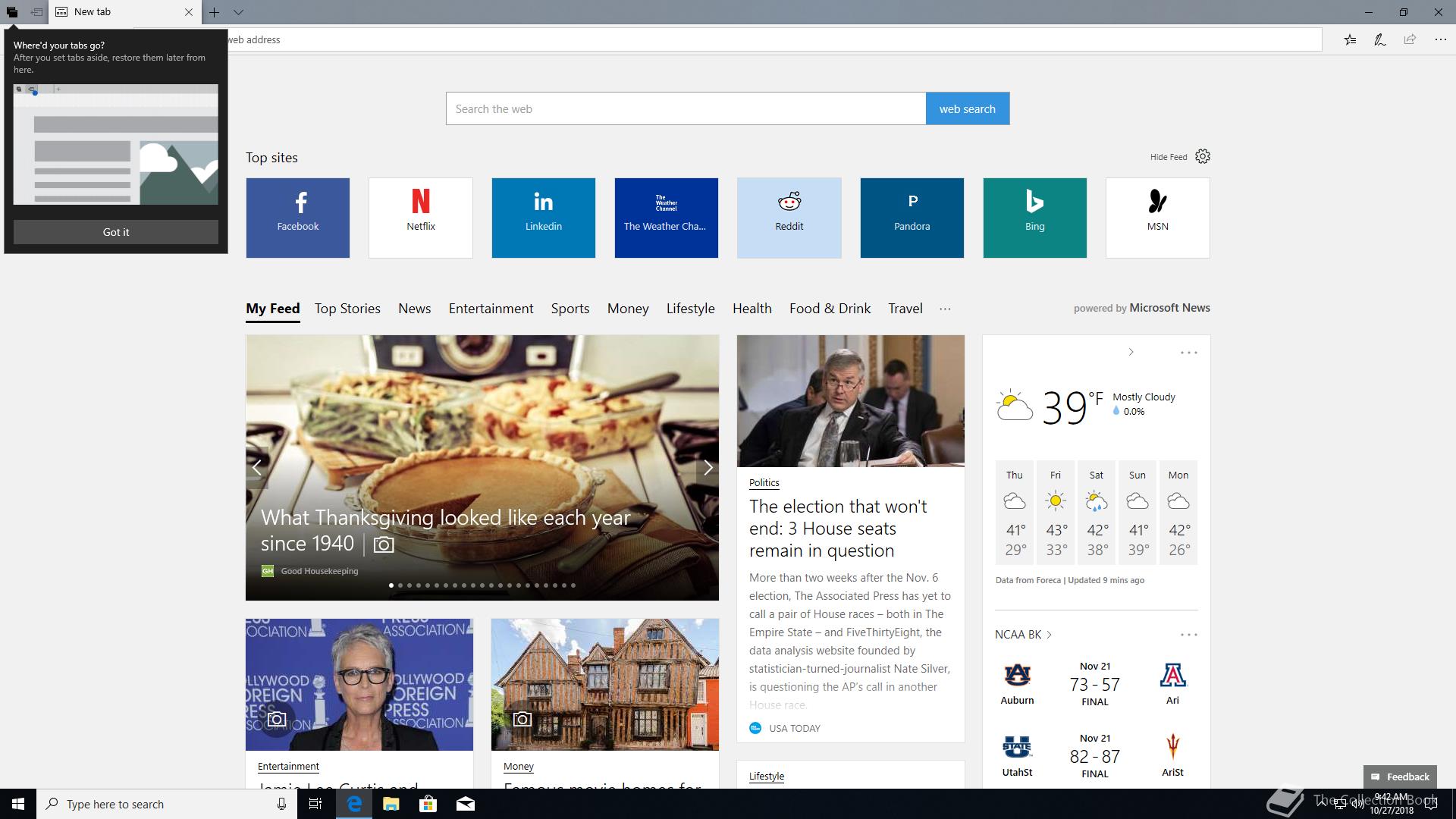Share this page icon
Image resolution: width=1456 pixels, height=819 pixels.
coord(1410,39)
